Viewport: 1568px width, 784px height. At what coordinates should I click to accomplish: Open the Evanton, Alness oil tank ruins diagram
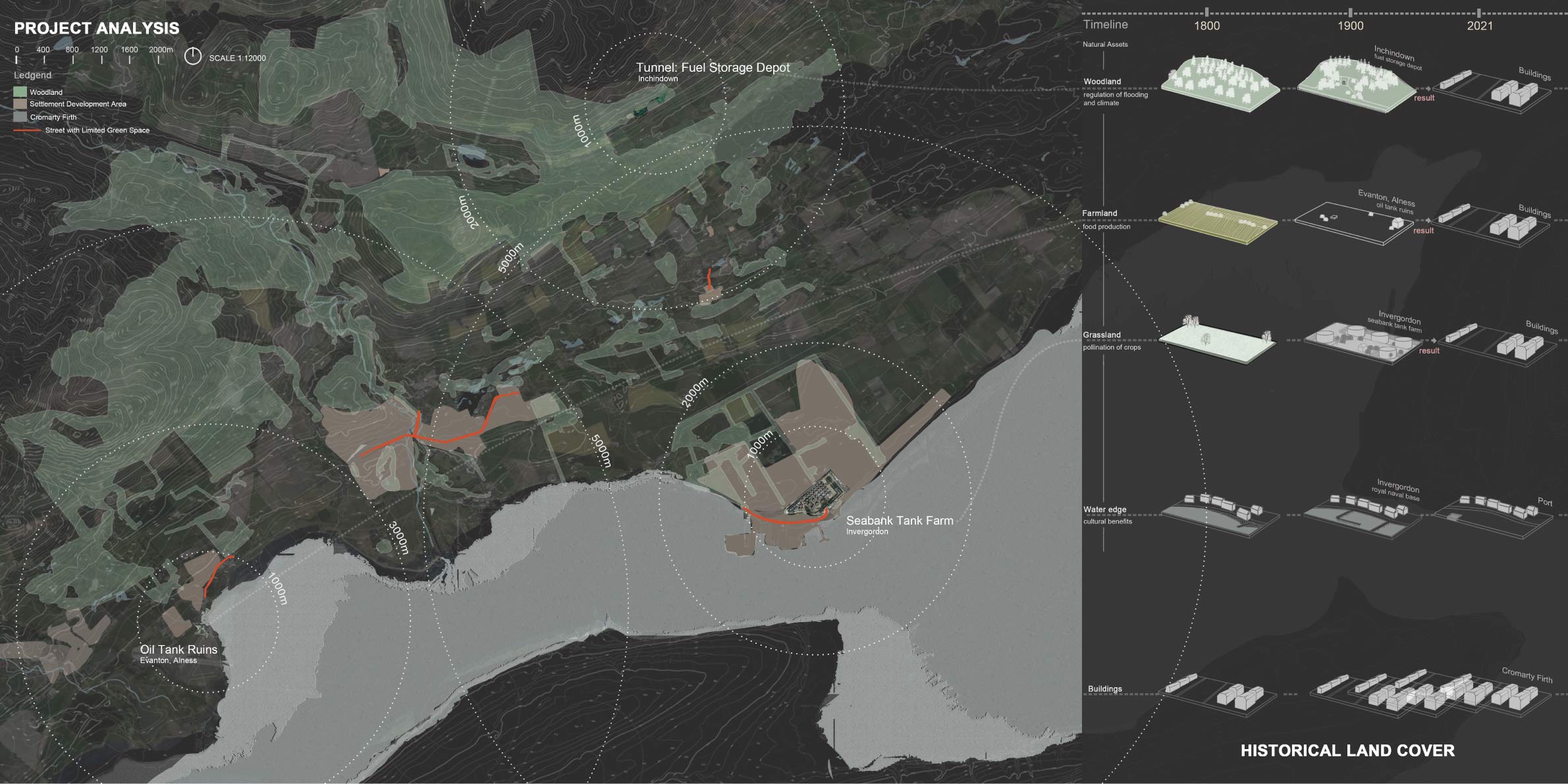coord(1354,224)
